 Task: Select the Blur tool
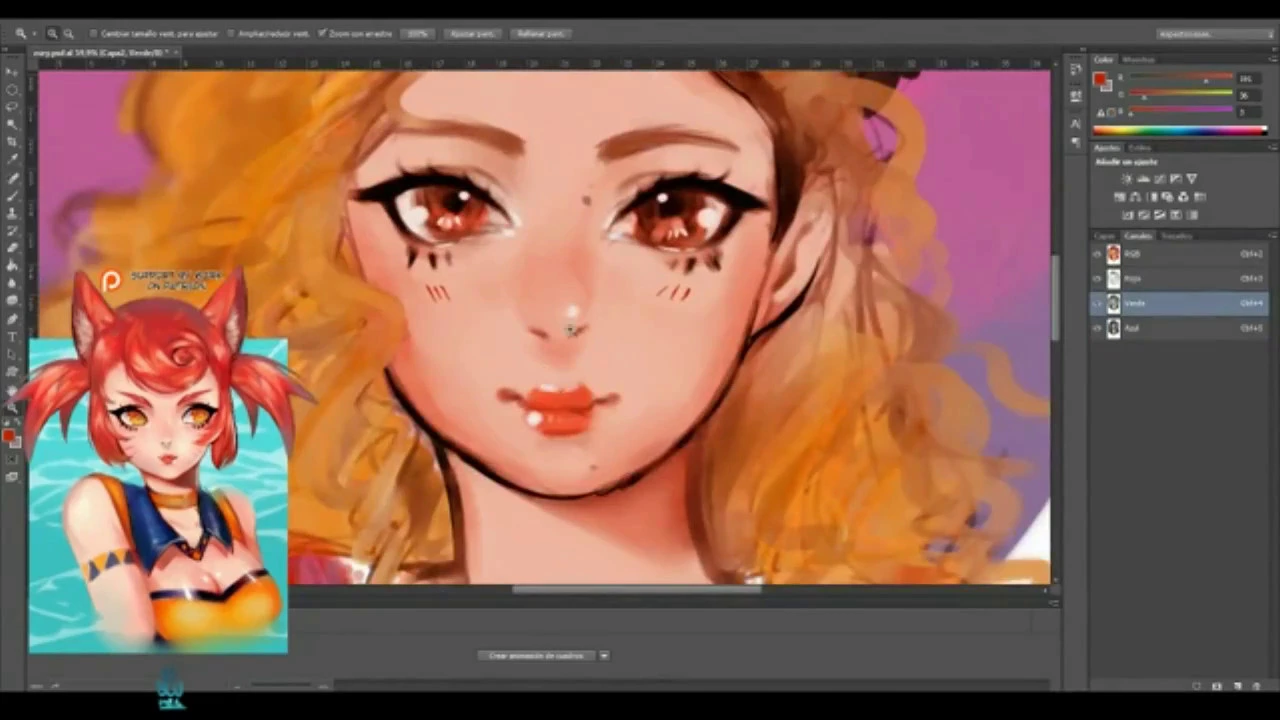[x=12, y=283]
